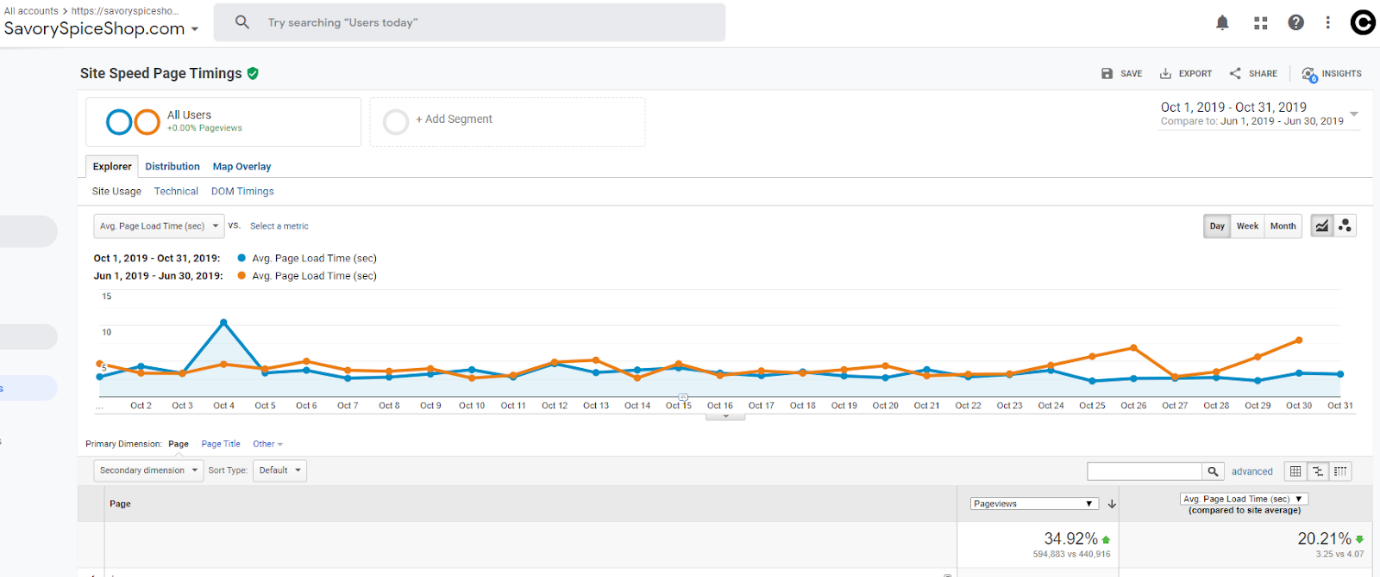
Task: Select the Day granularity button
Action: click(x=1217, y=226)
